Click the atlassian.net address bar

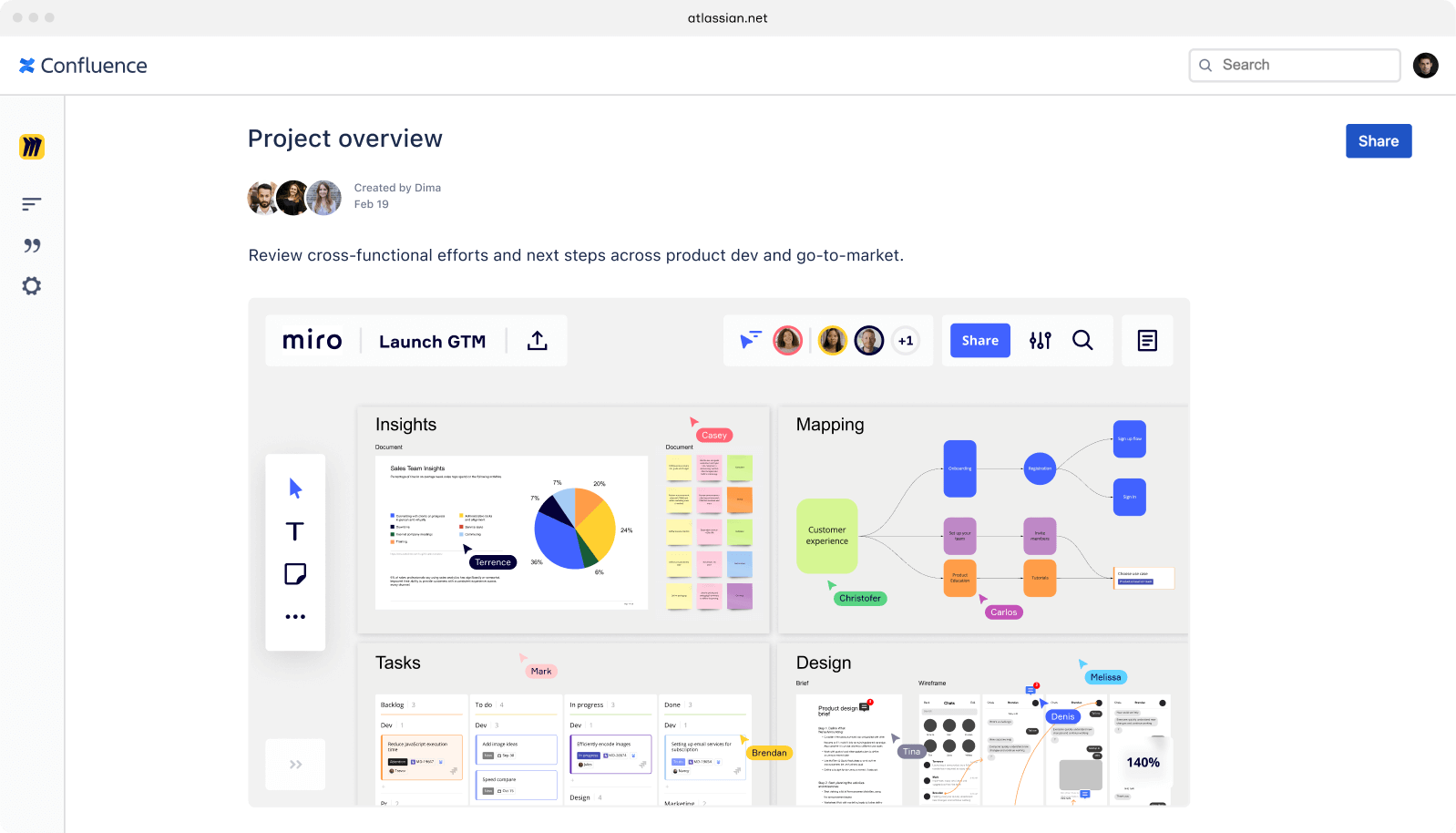pyautogui.click(x=728, y=18)
